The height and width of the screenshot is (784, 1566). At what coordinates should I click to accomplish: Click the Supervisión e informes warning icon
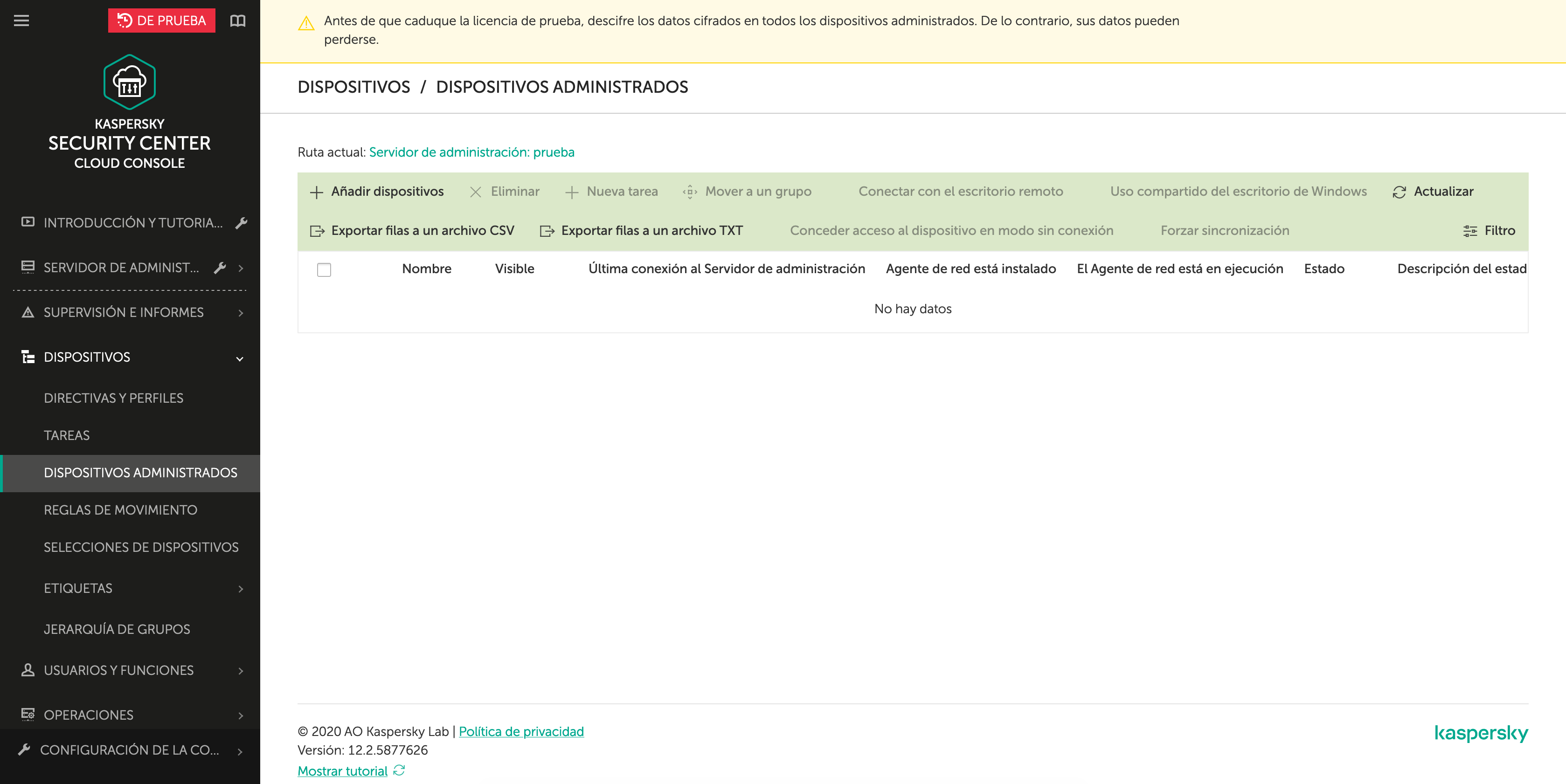pyautogui.click(x=28, y=312)
